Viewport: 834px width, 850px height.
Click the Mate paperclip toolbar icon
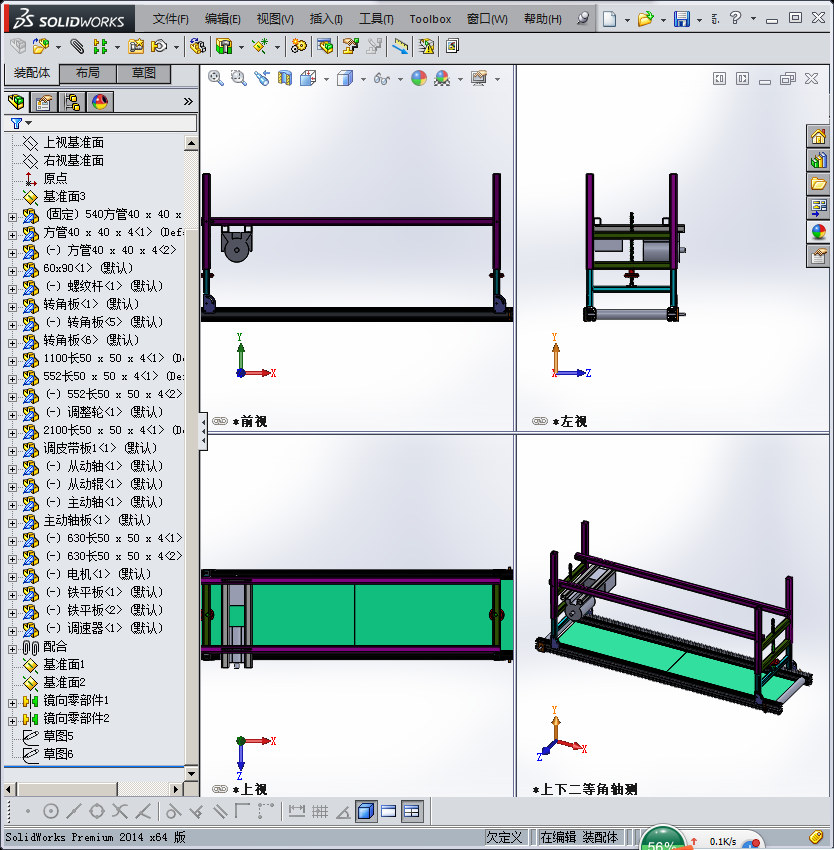tap(76, 47)
